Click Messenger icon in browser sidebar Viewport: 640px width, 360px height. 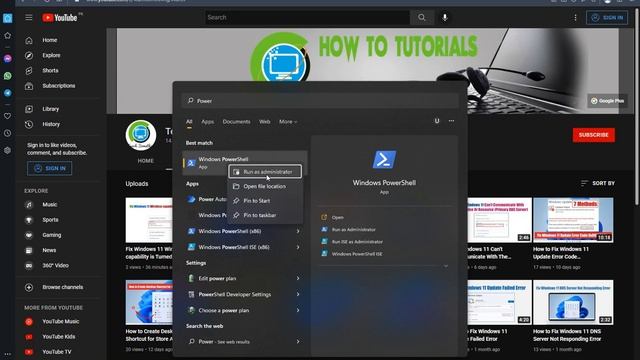[x=7, y=58]
